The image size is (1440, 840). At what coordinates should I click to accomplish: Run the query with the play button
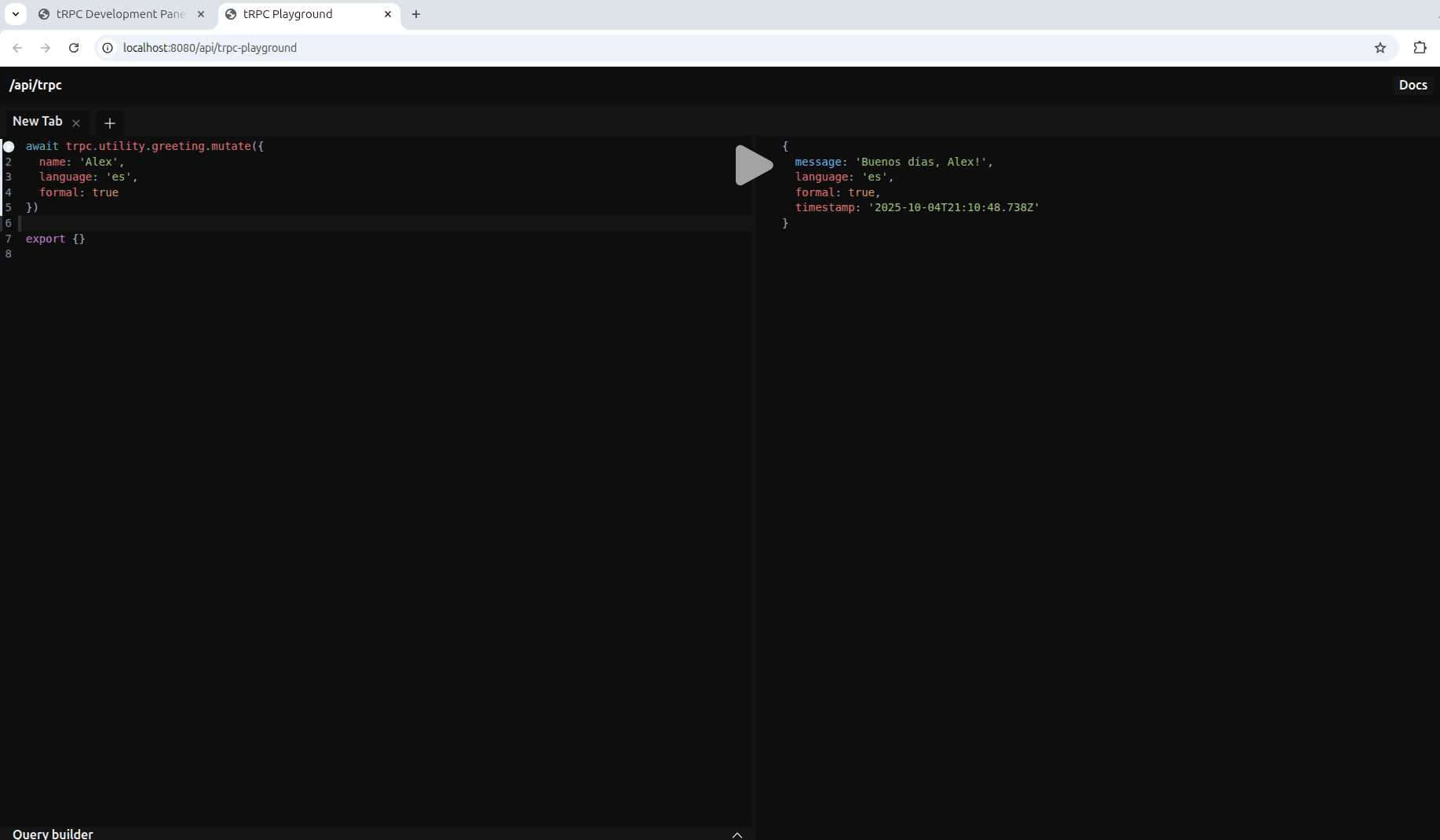point(754,166)
